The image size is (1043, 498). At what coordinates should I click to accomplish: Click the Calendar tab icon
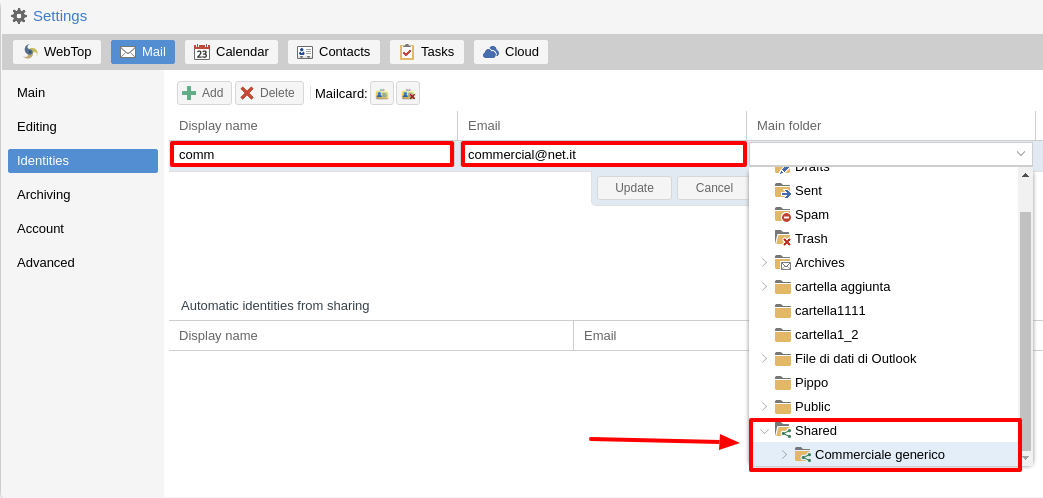pyautogui.click(x=202, y=52)
